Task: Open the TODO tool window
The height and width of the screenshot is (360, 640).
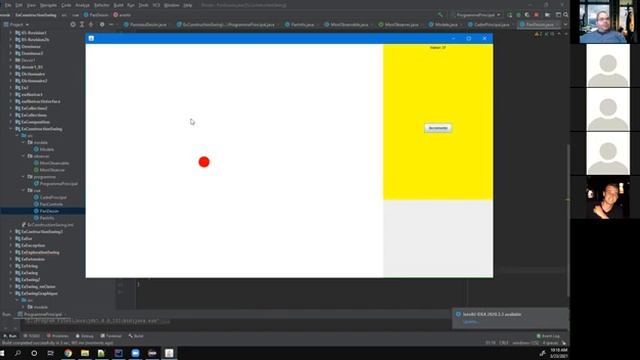Action: click(x=32, y=336)
